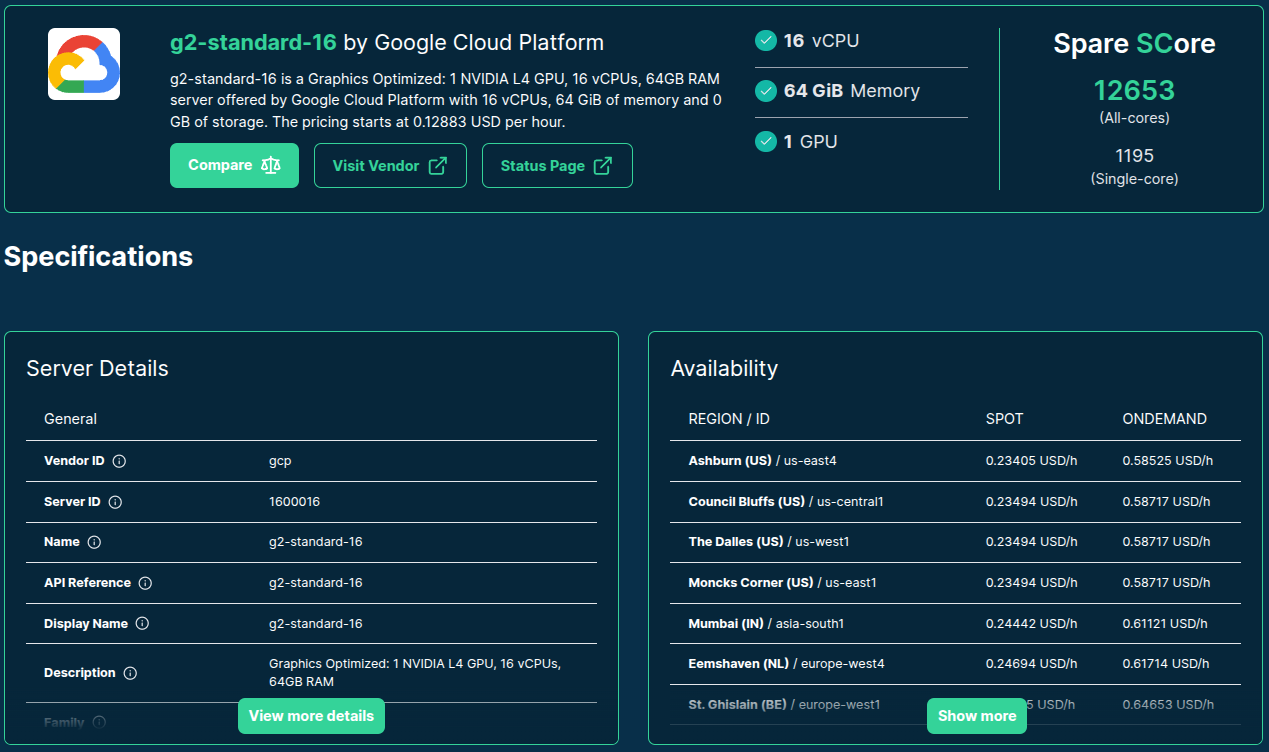The image size is (1269, 752).
Task: Click the single-core score 1195
Action: pos(1134,156)
